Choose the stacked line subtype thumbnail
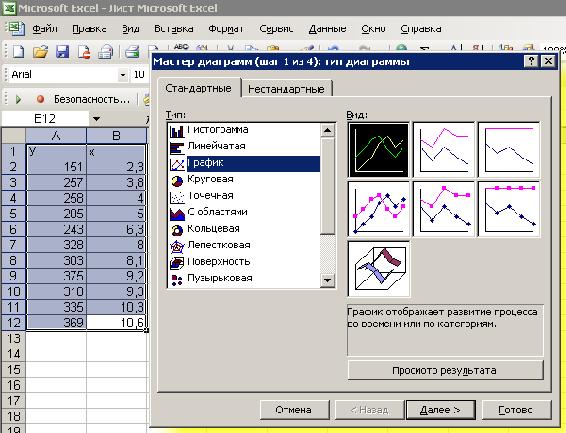Screen dimensions: 566x433 click(444, 150)
